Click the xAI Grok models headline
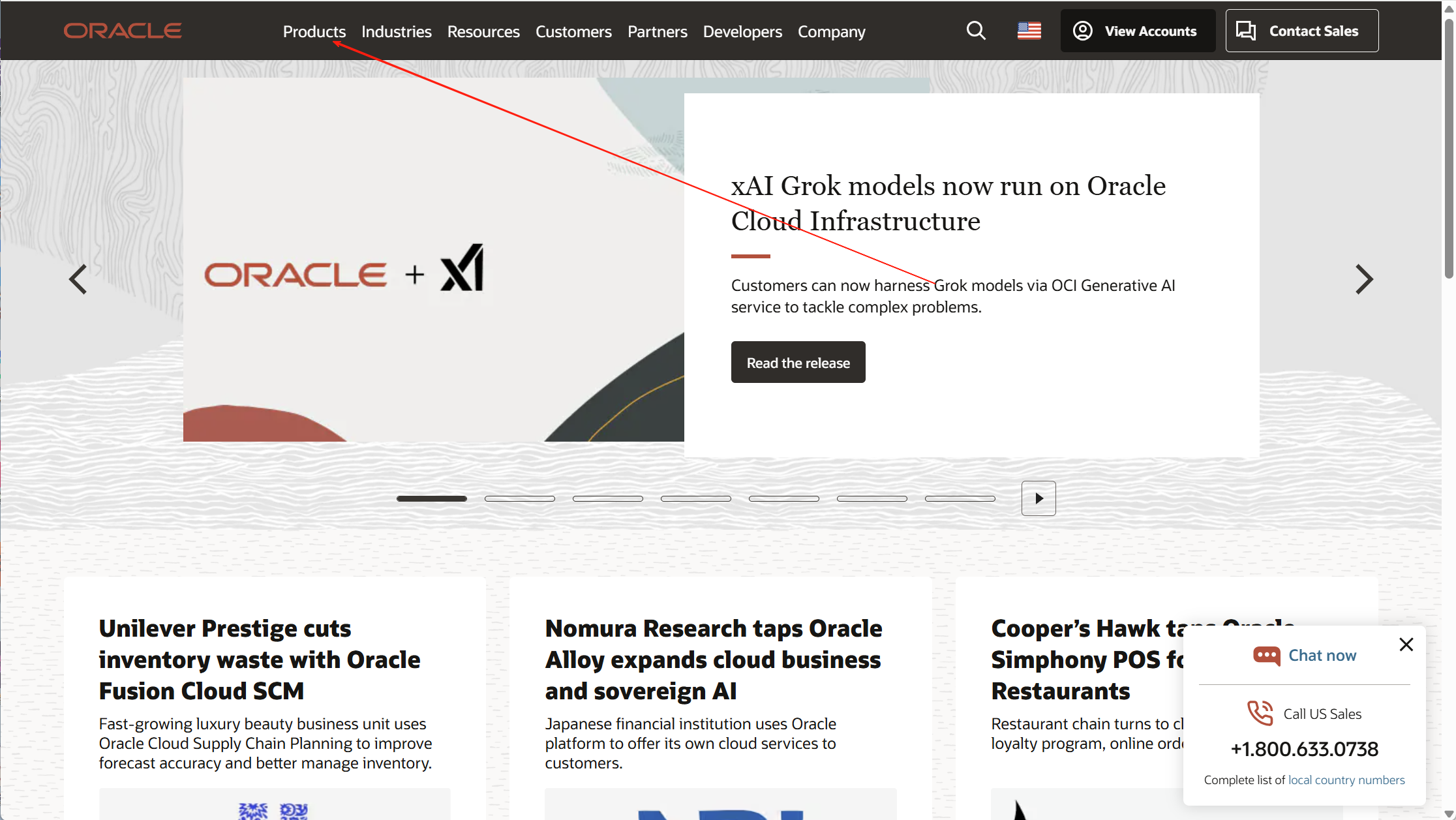Image resolution: width=1456 pixels, height=820 pixels. tap(948, 204)
